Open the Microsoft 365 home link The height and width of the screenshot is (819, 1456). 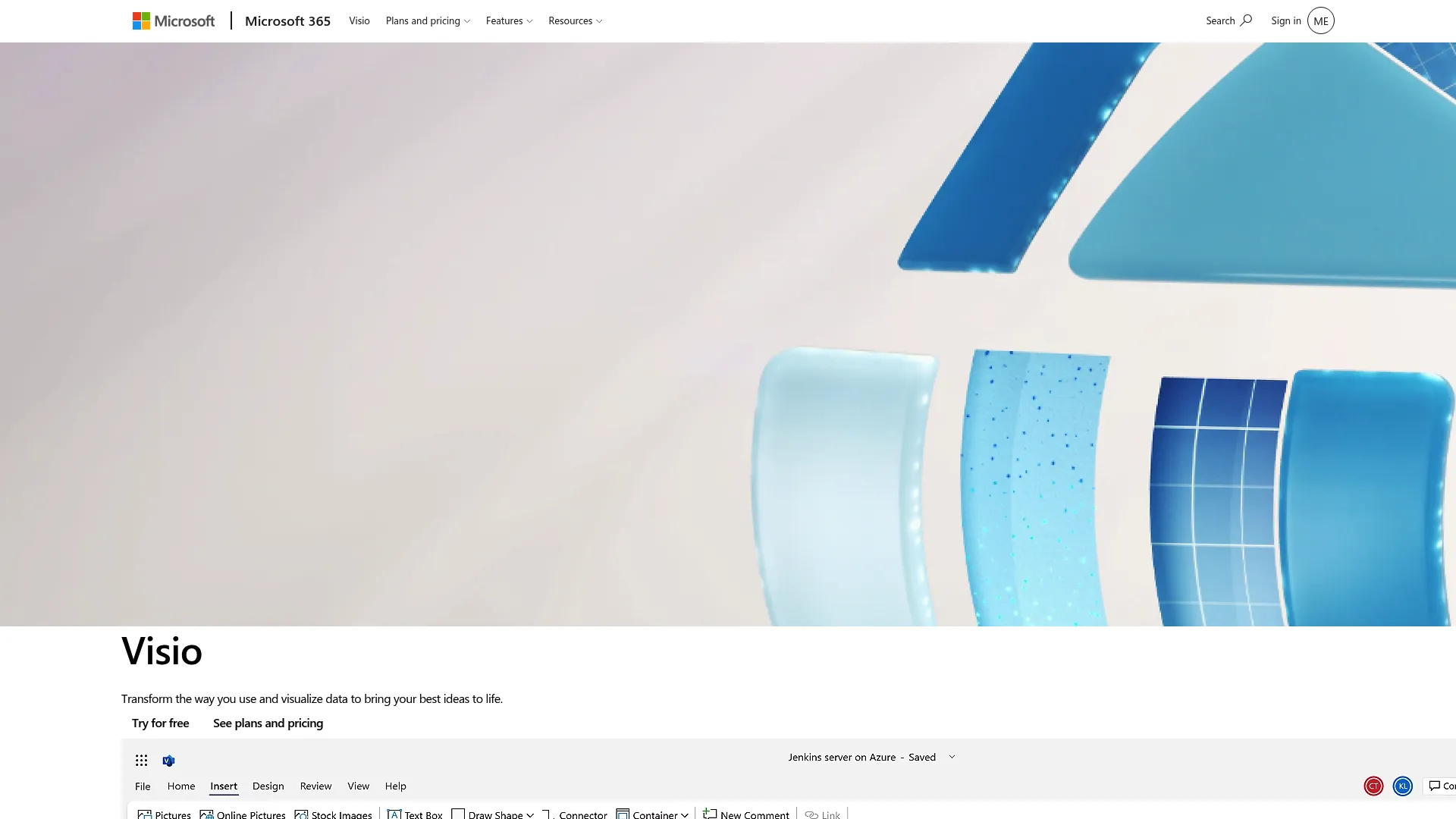[x=287, y=21]
